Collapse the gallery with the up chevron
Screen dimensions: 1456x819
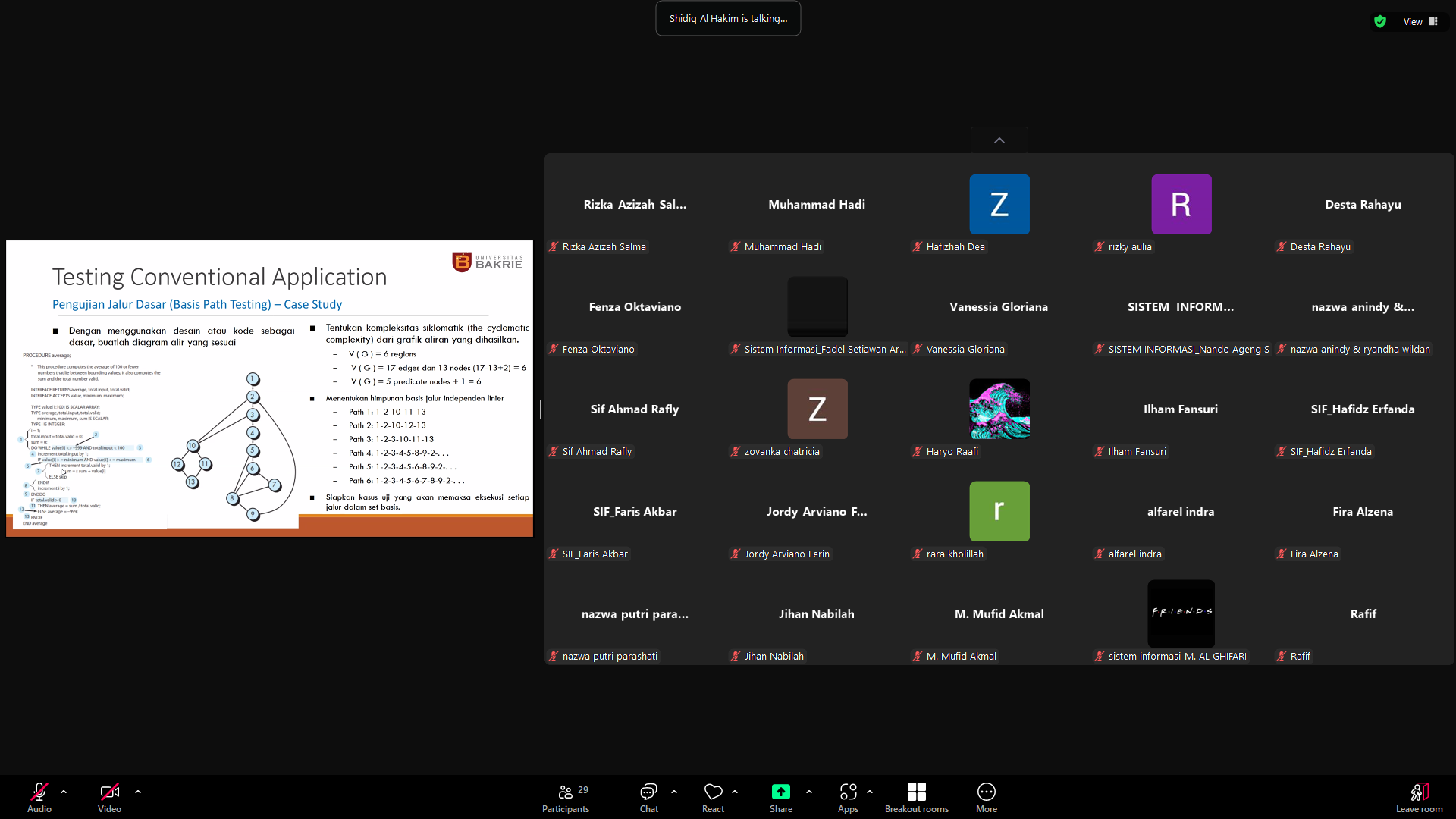tap(999, 140)
